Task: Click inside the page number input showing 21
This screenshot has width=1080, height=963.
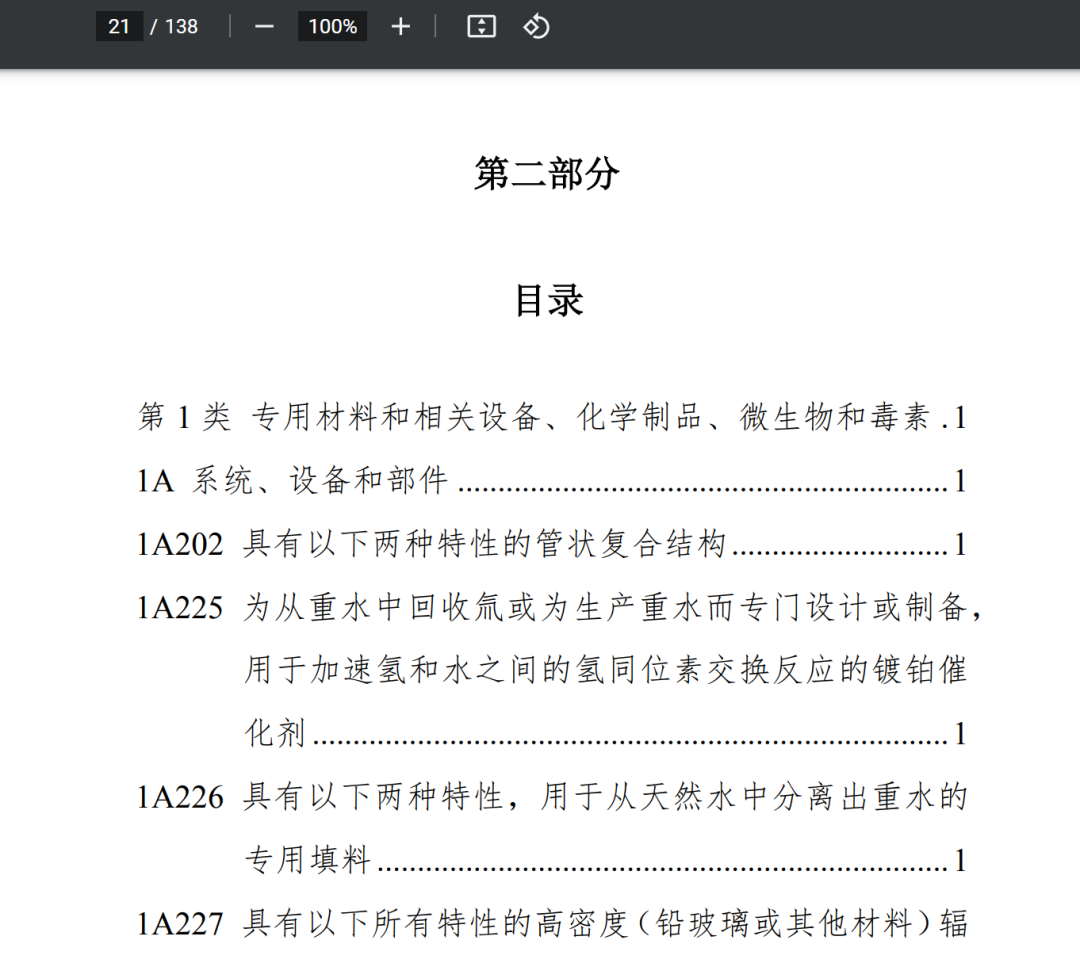Action: point(118,26)
